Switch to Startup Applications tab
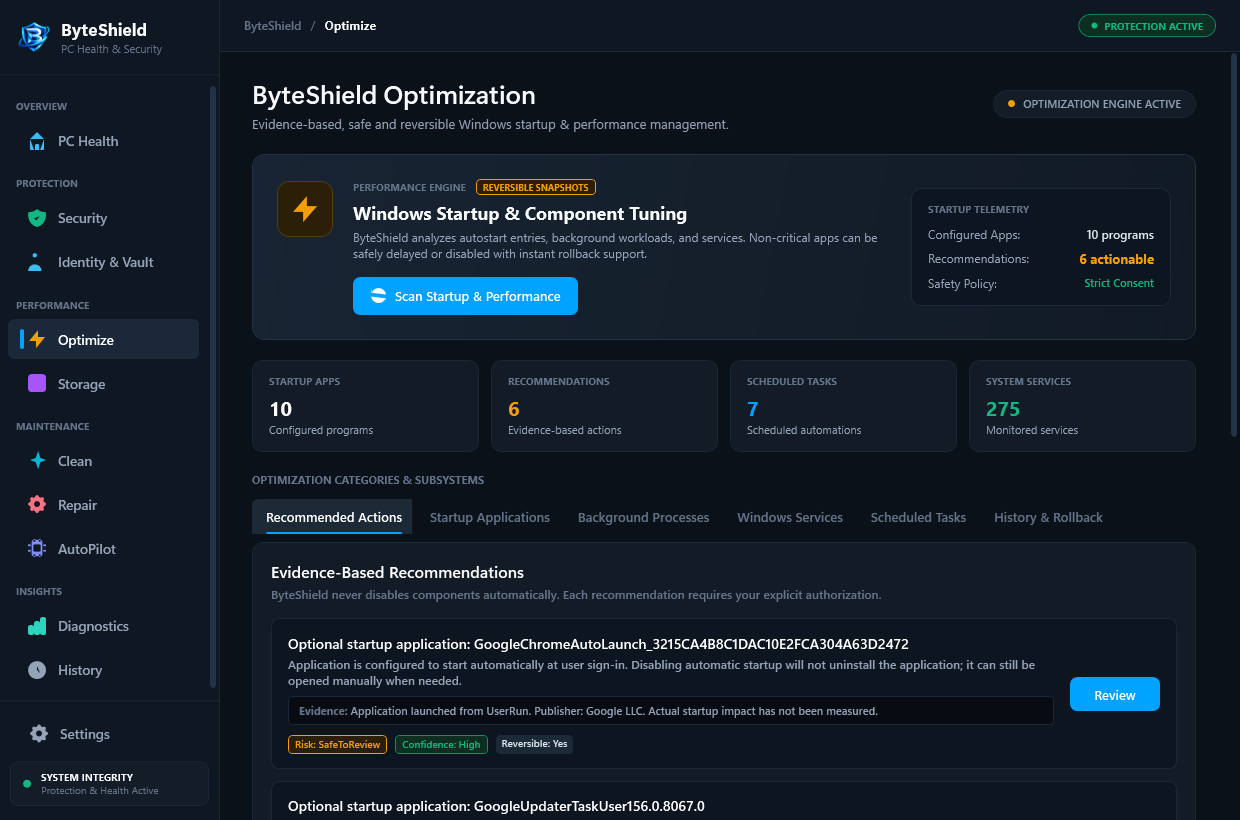This screenshot has width=1240, height=820. [490, 517]
